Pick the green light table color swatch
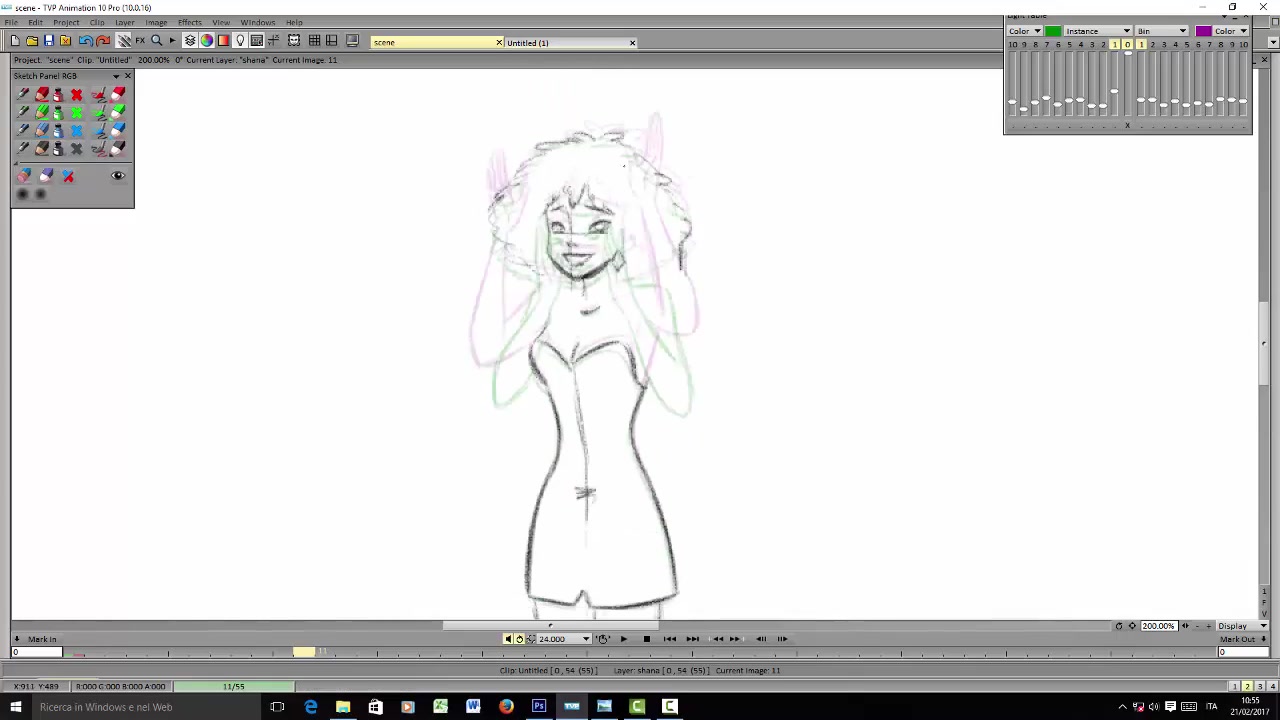 1053,31
